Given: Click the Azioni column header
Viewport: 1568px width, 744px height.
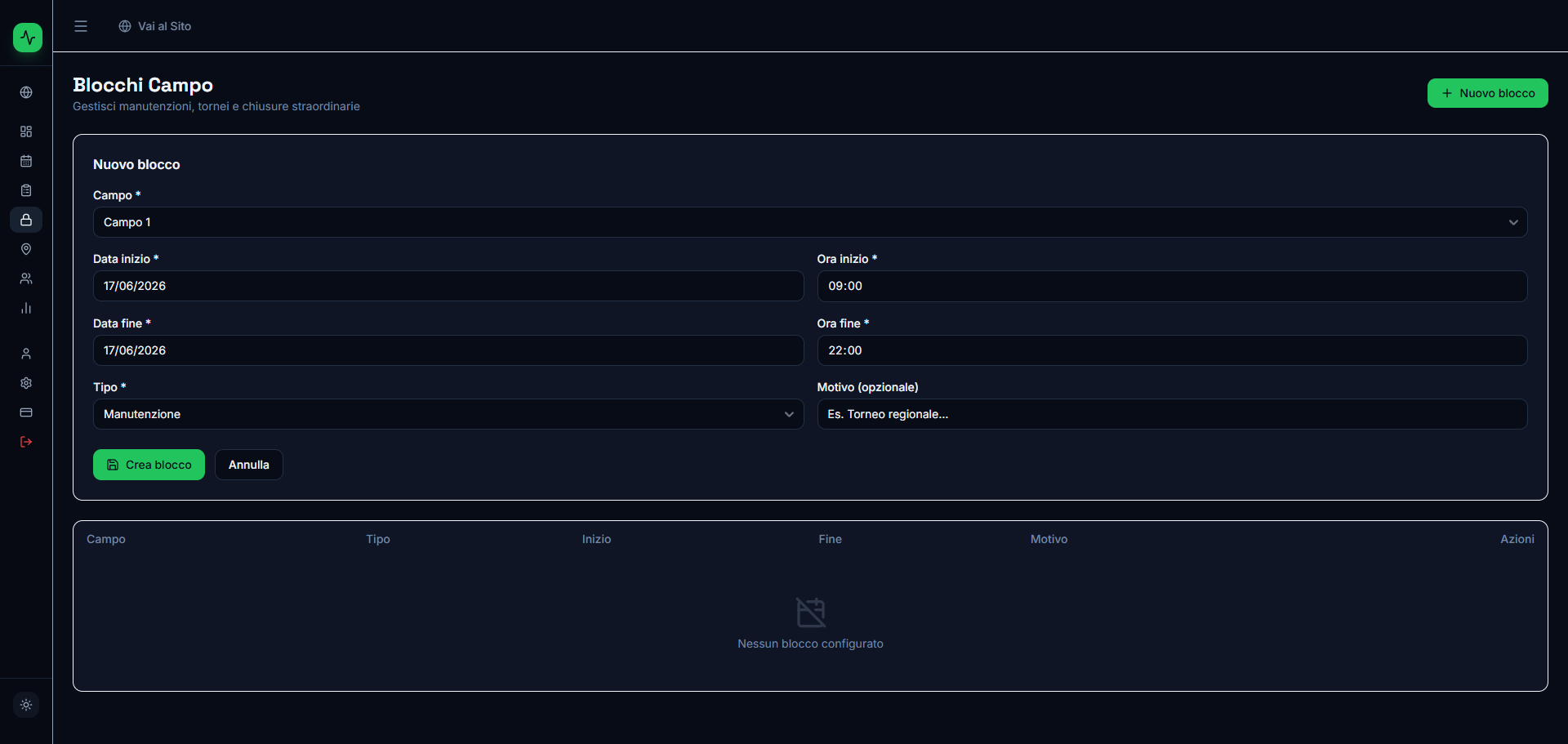Looking at the screenshot, I should [1517, 539].
